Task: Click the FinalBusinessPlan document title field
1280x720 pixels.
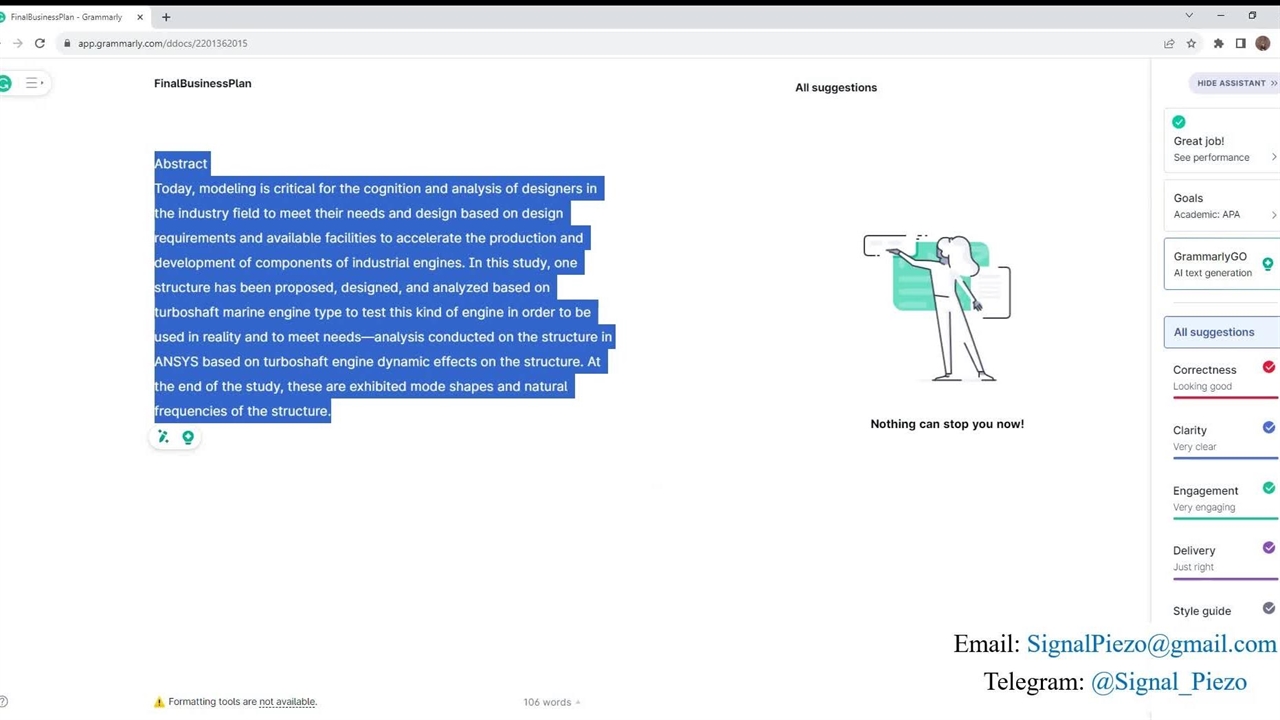Action: tap(203, 83)
